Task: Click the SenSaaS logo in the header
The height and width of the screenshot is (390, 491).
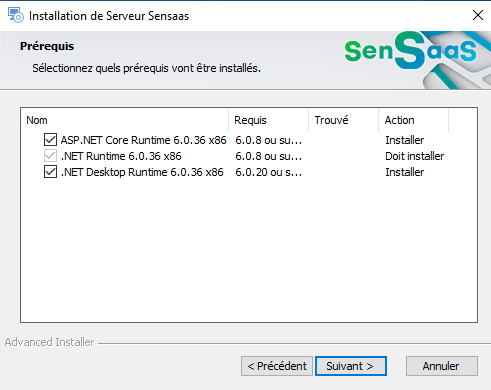Action: pos(411,51)
